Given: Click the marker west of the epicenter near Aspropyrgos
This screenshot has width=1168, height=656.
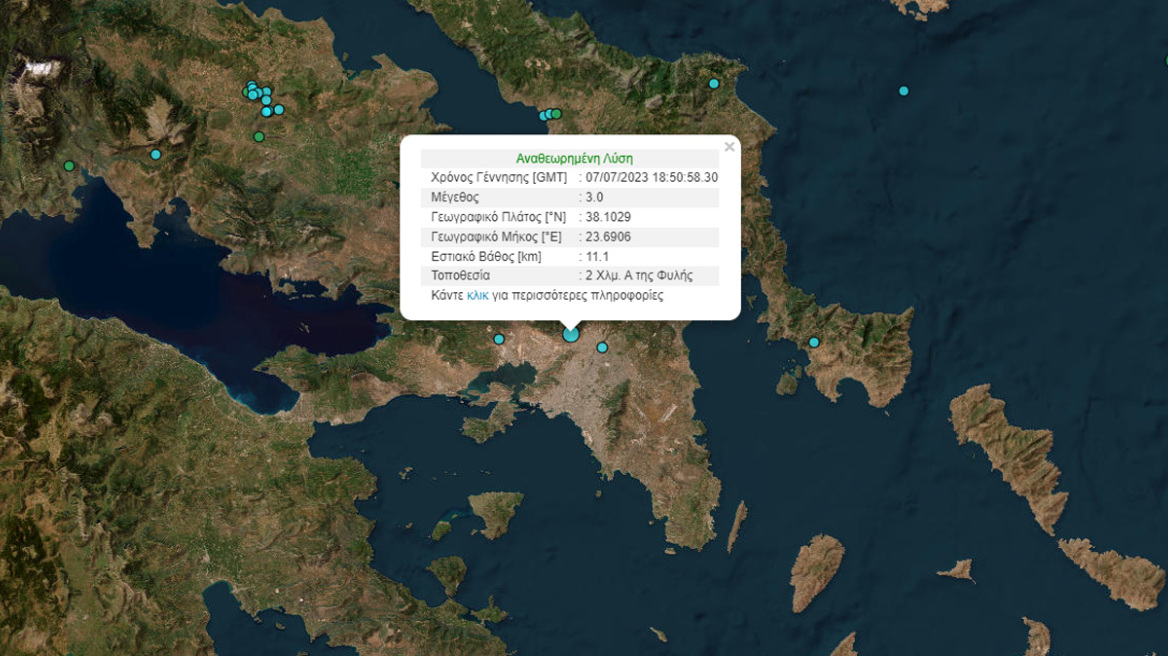Looking at the screenshot, I should pos(497,341).
